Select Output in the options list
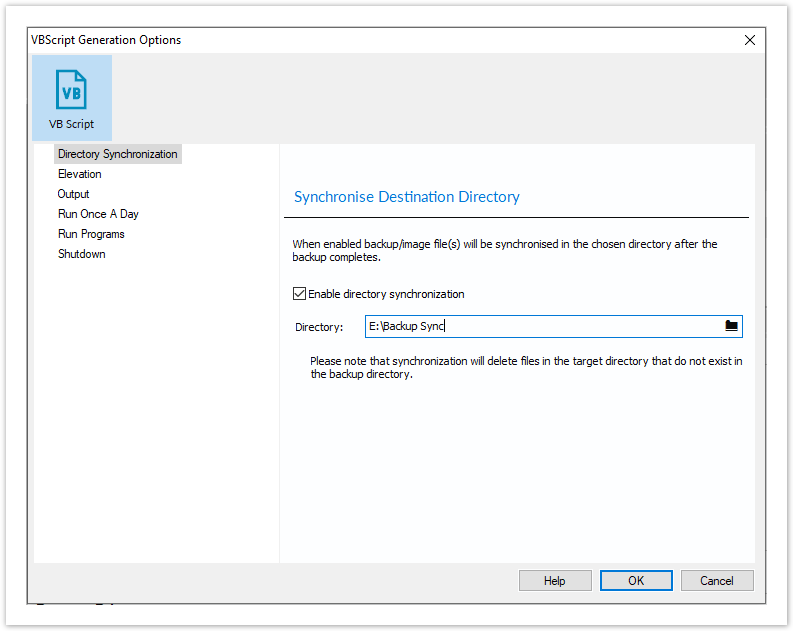 click(x=73, y=194)
